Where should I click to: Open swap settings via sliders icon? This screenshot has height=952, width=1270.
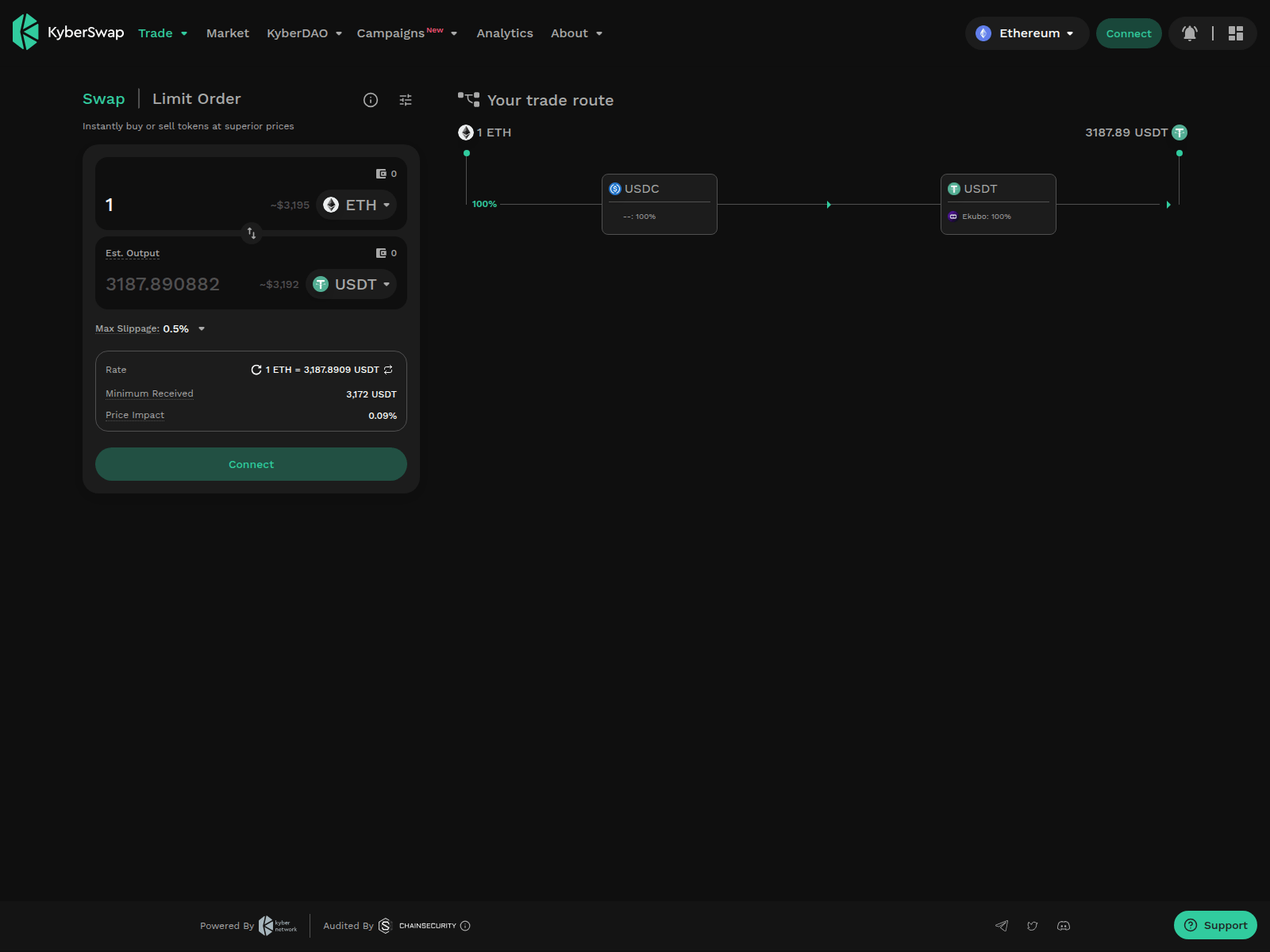(406, 99)
